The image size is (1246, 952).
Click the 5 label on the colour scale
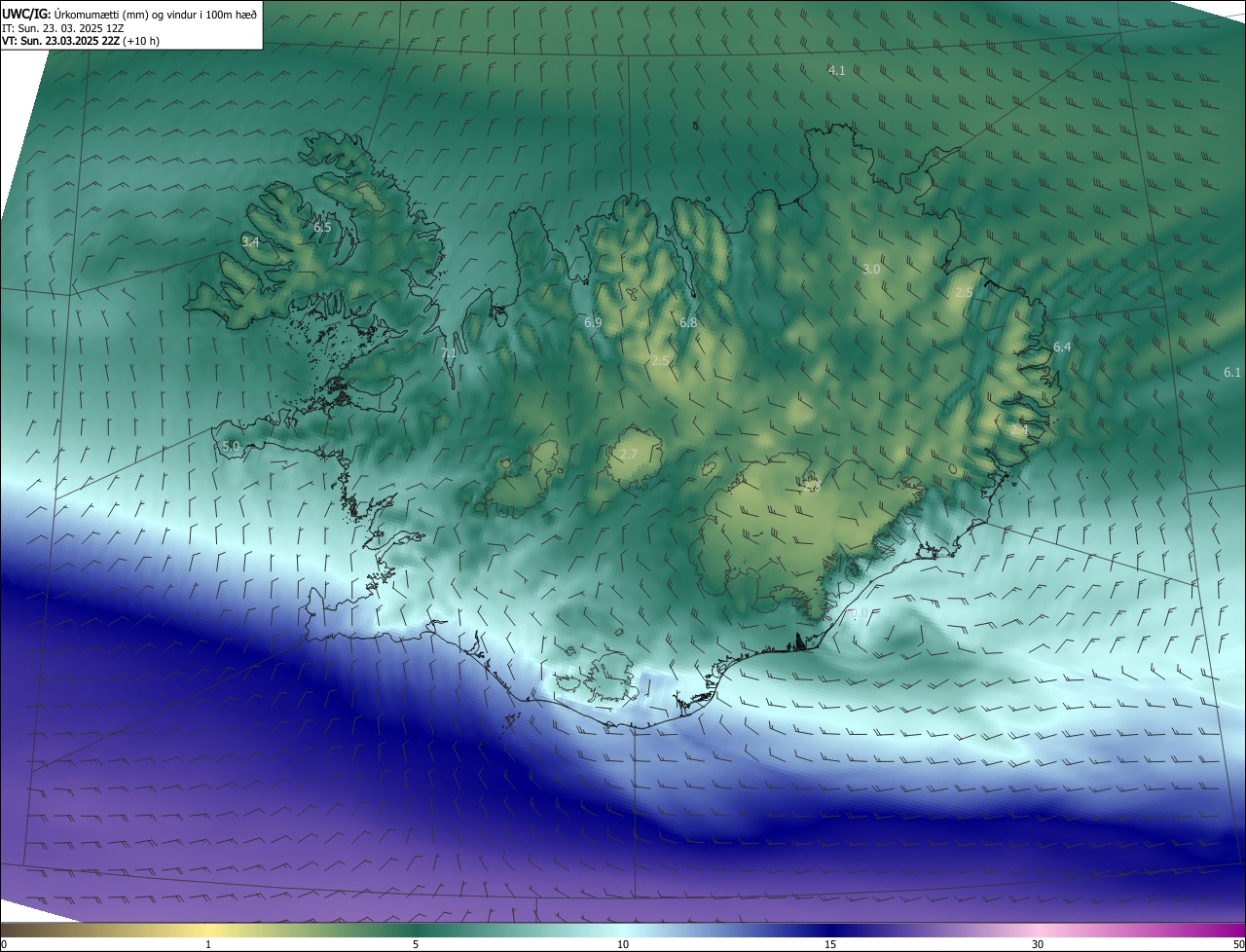click(416, 944)
